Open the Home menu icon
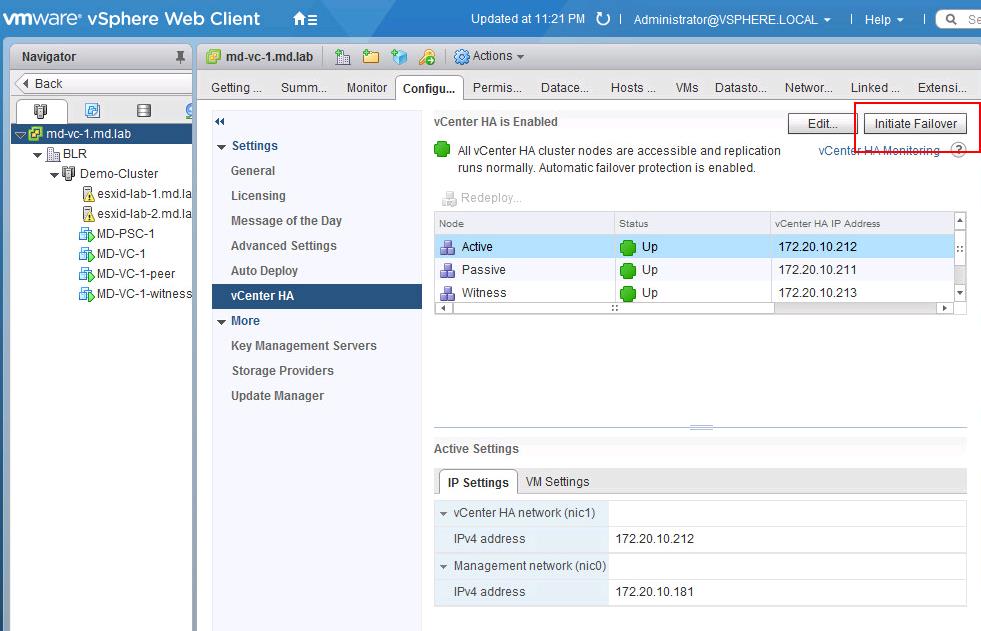Screen dimensions: 981x631 [x=305, y=19]
